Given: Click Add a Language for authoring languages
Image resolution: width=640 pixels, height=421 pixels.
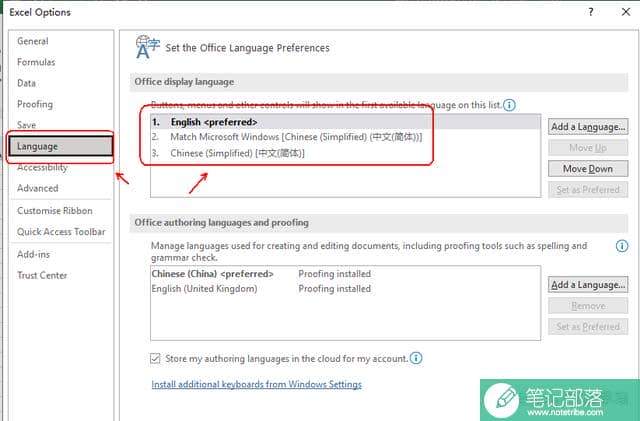Looking at the screenshot, I should click(x=588, y=285).
